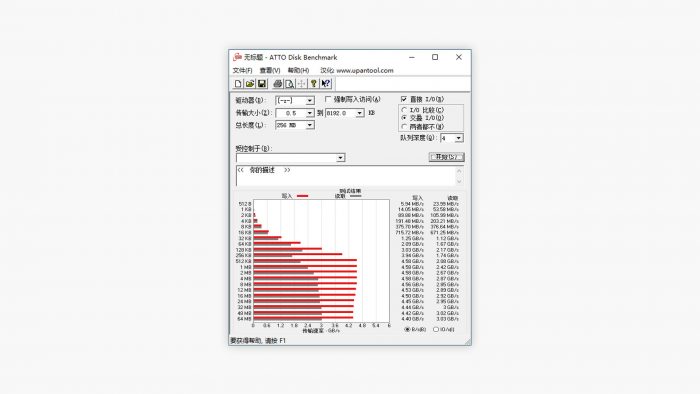
Task: Open the 帮助(H) menu
Action: (298, 71)
